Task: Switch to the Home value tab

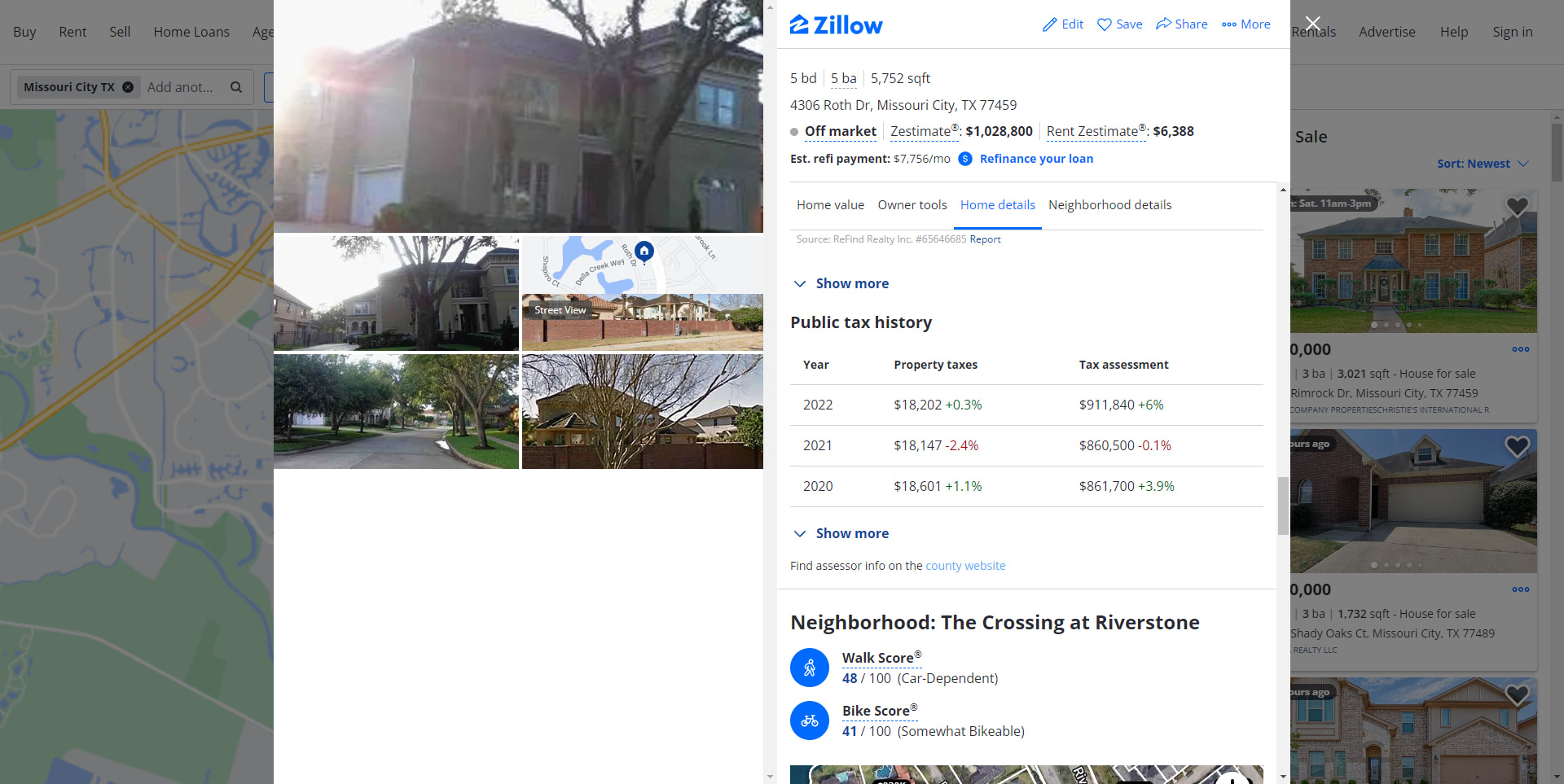Action: click(x=830, y=205)
